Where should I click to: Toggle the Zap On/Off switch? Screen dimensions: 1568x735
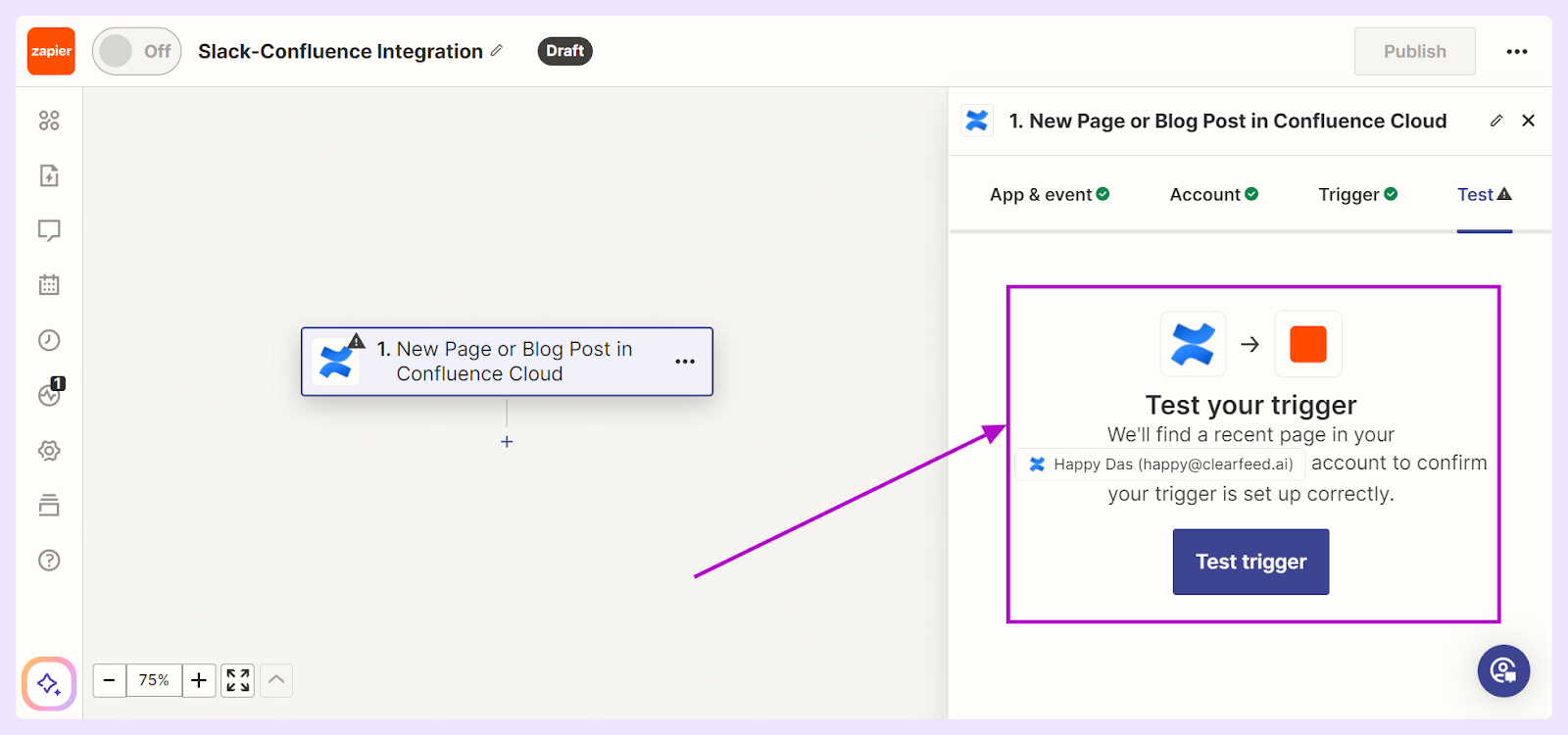[x=137, y=51]
